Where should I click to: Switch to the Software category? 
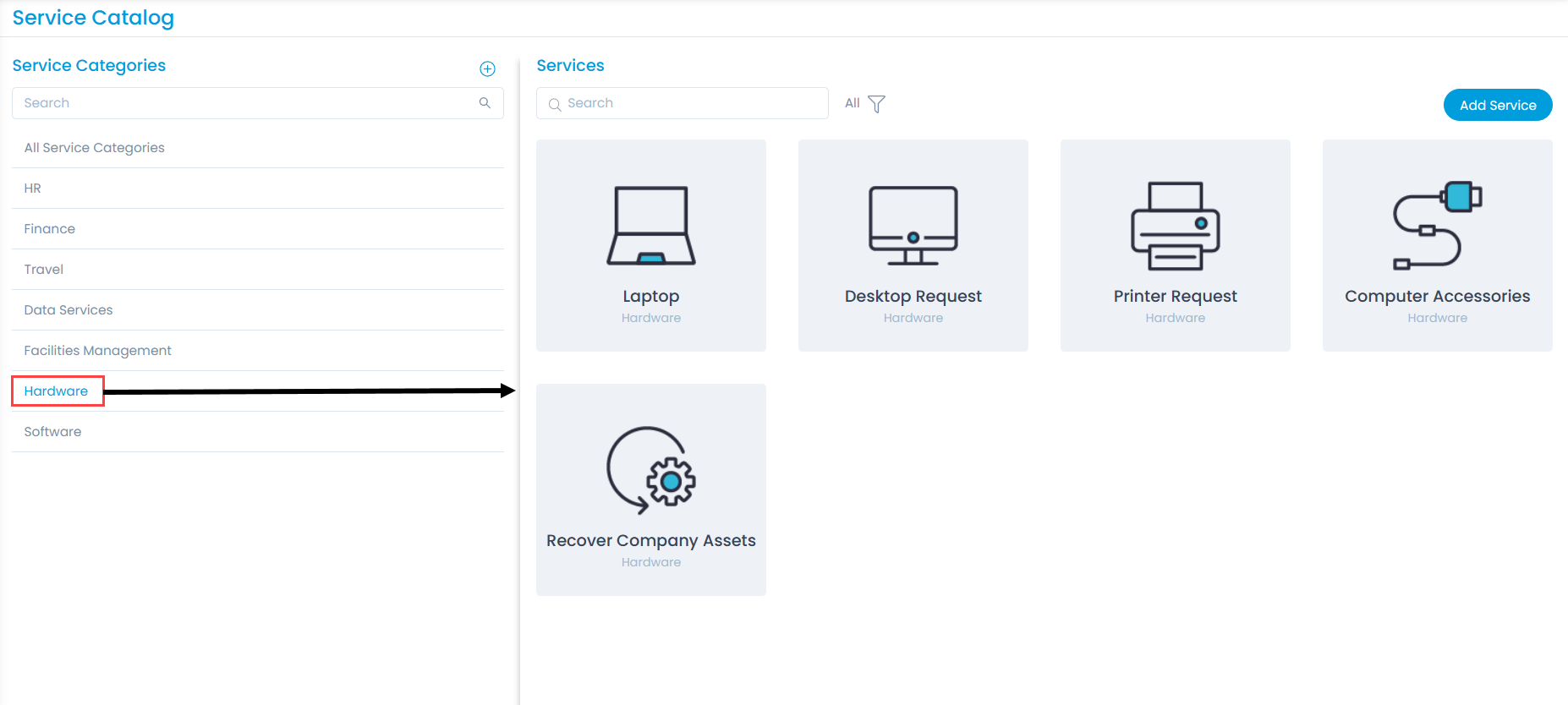(x=52, y=432)
